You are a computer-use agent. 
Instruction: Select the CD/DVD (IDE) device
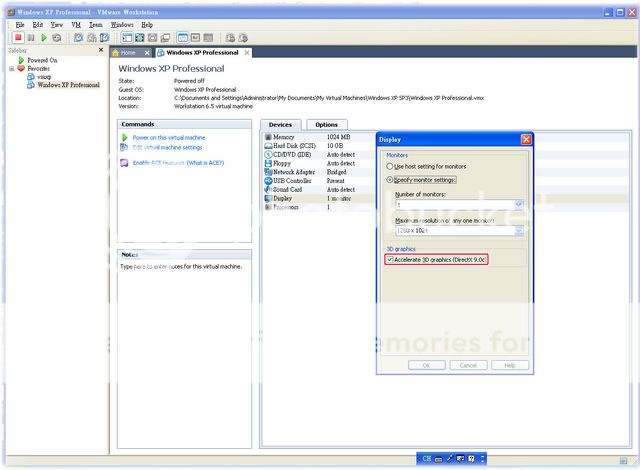[318, 155]
